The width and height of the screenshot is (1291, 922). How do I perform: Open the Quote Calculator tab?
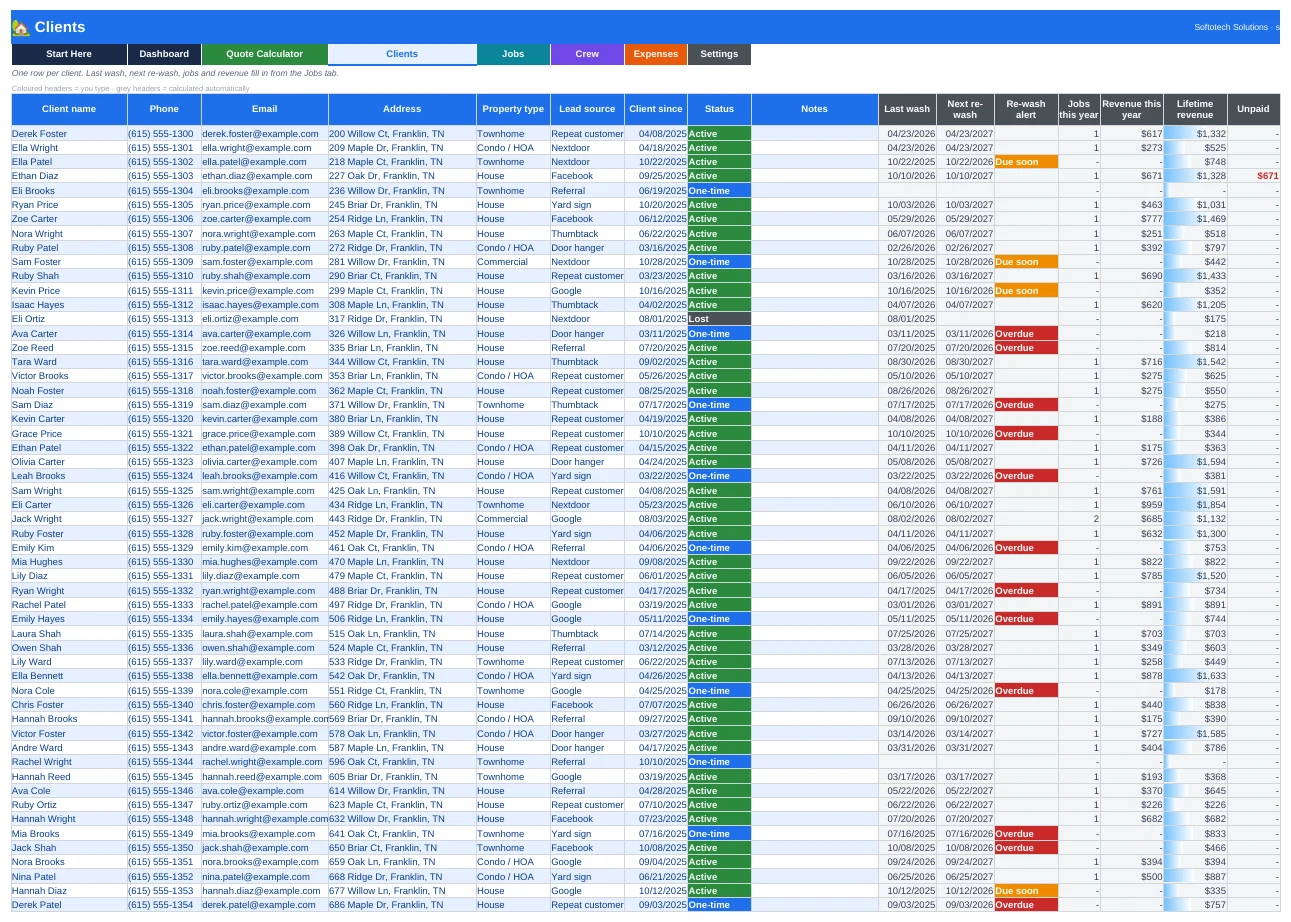pos(265,54)
